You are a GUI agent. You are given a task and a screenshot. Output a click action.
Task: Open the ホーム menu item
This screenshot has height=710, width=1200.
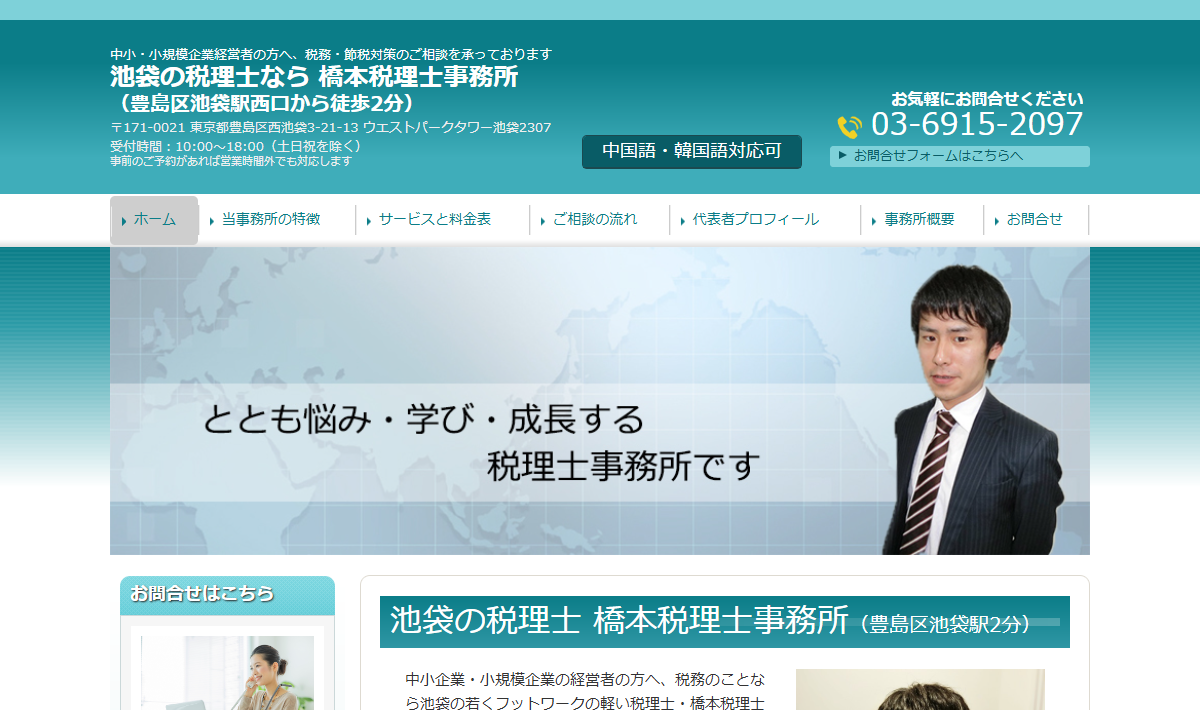click(x=154, y=220)
